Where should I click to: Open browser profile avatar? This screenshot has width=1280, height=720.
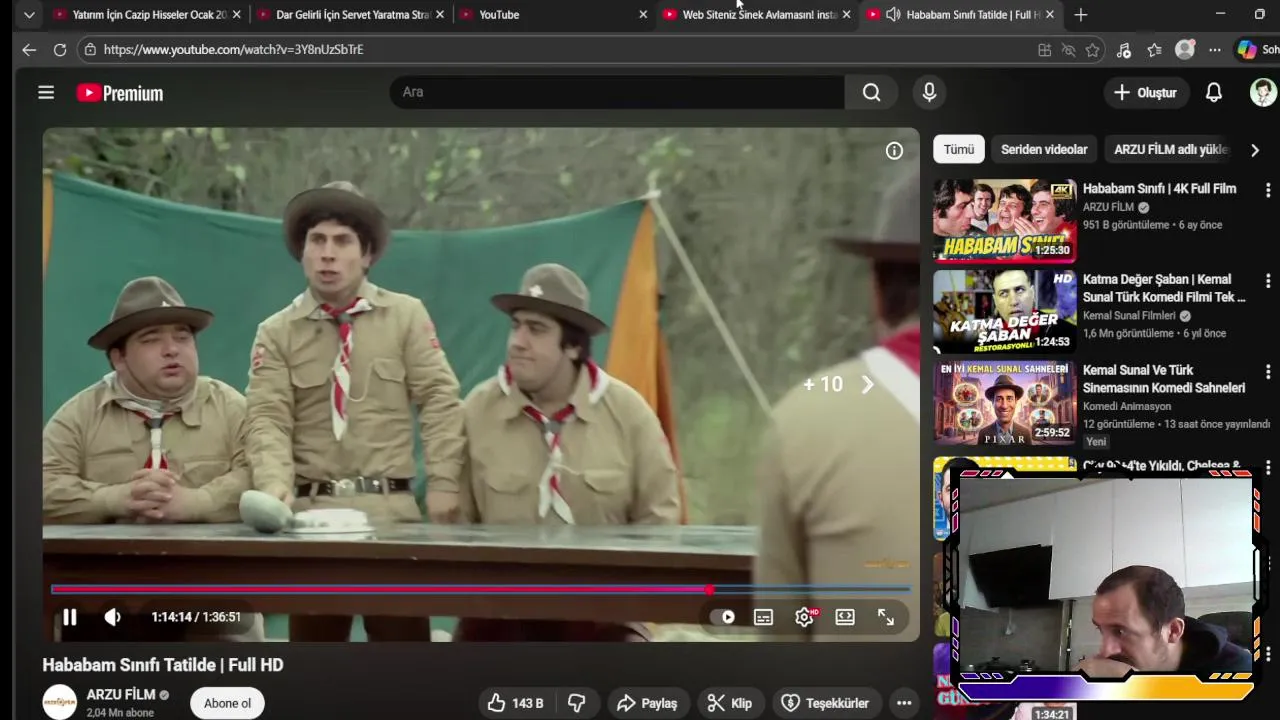click(x=1185, y=49)
